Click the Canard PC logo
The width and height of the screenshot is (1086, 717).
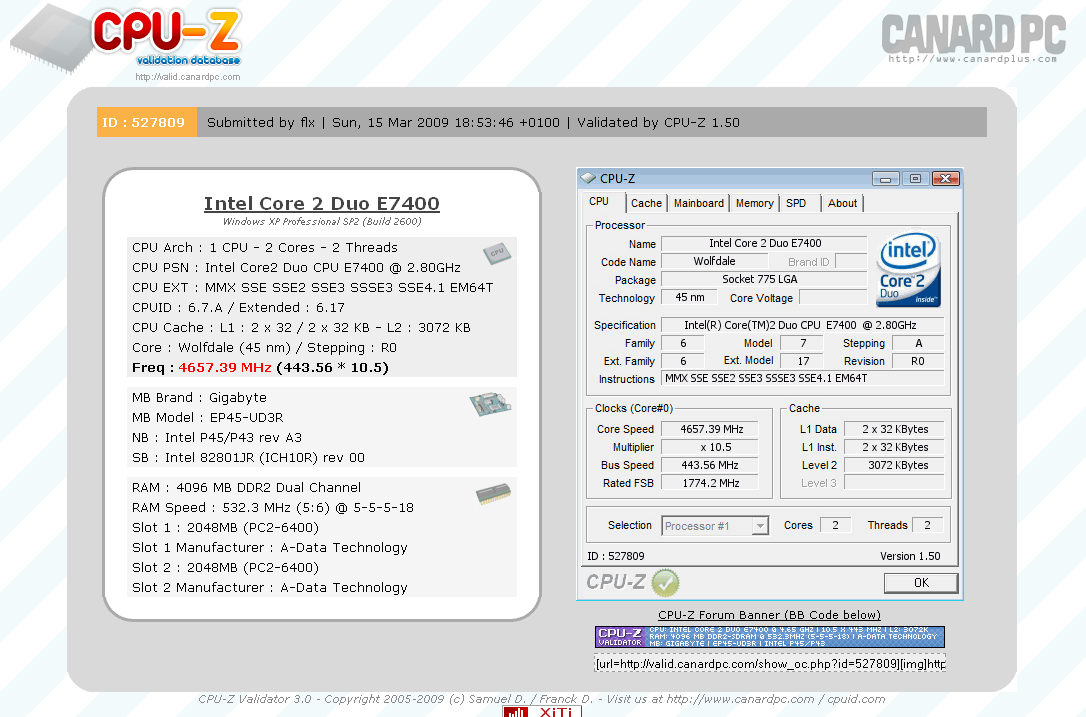click(x=973, y=39)
